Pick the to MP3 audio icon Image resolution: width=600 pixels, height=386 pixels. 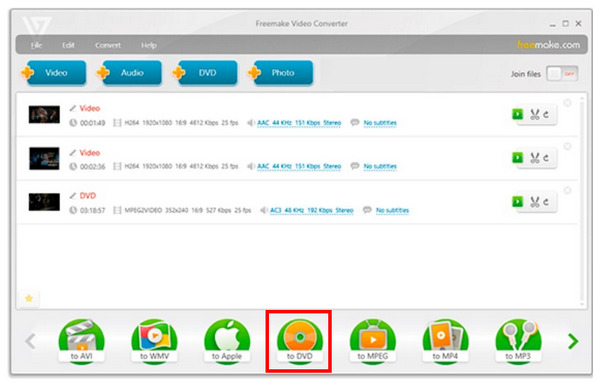518,341
